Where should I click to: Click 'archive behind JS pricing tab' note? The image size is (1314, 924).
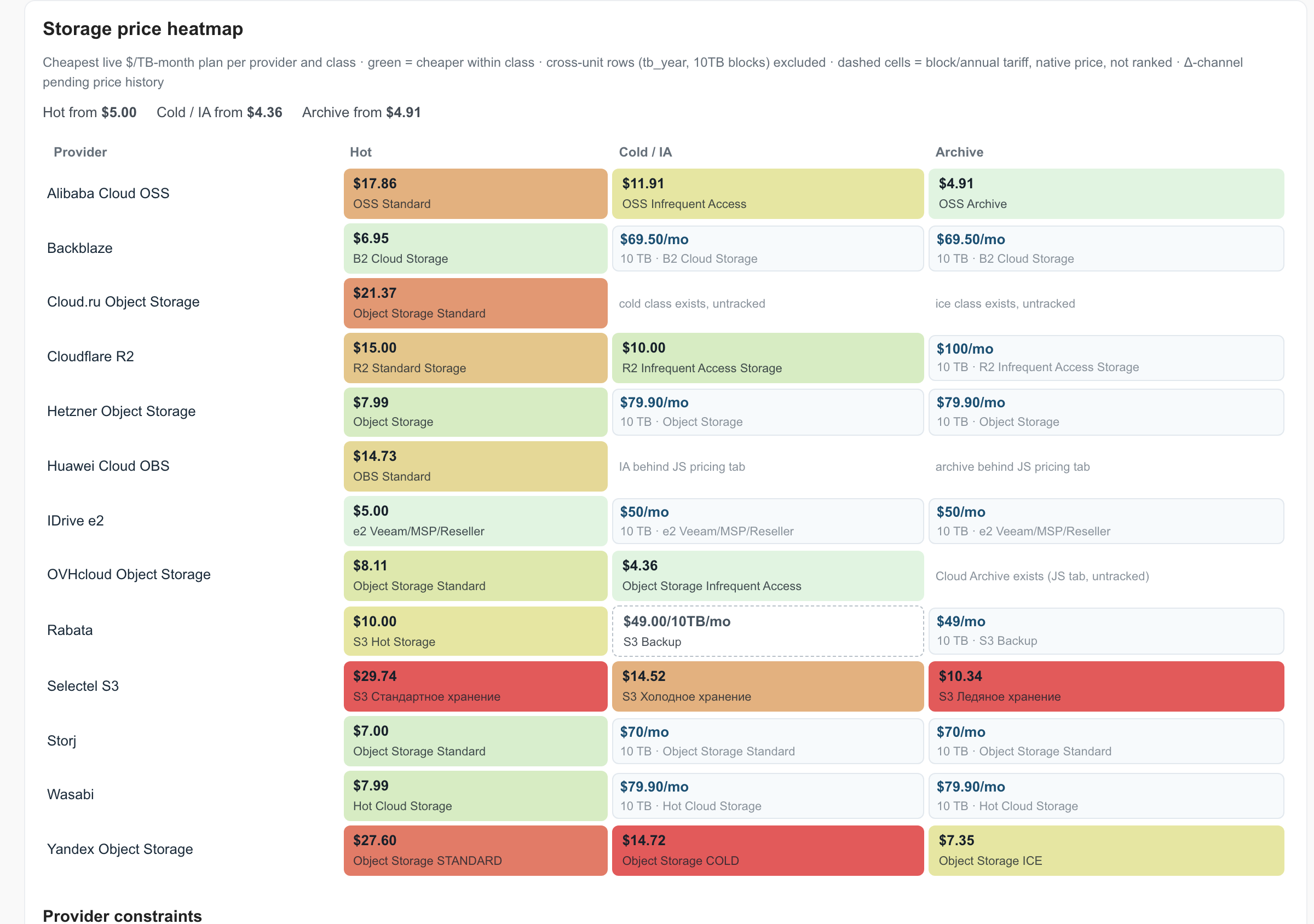(x=1012, y=467)
